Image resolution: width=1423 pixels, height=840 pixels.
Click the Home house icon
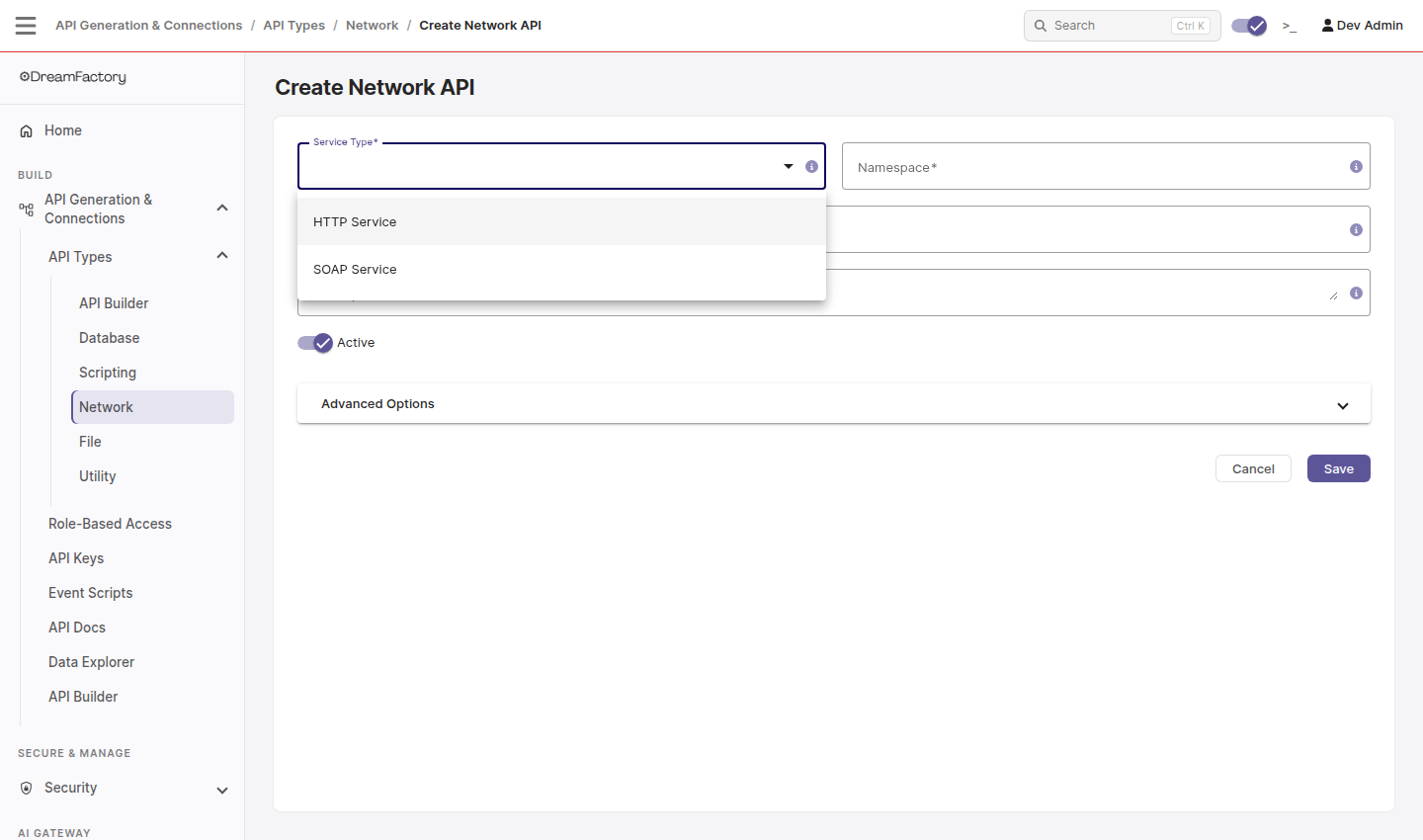(x=27, y=130)
